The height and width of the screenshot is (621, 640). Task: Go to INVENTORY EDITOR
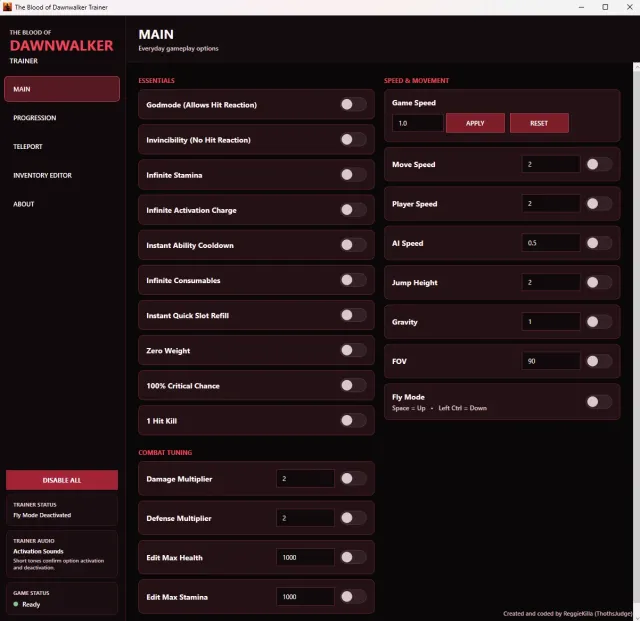62,175
